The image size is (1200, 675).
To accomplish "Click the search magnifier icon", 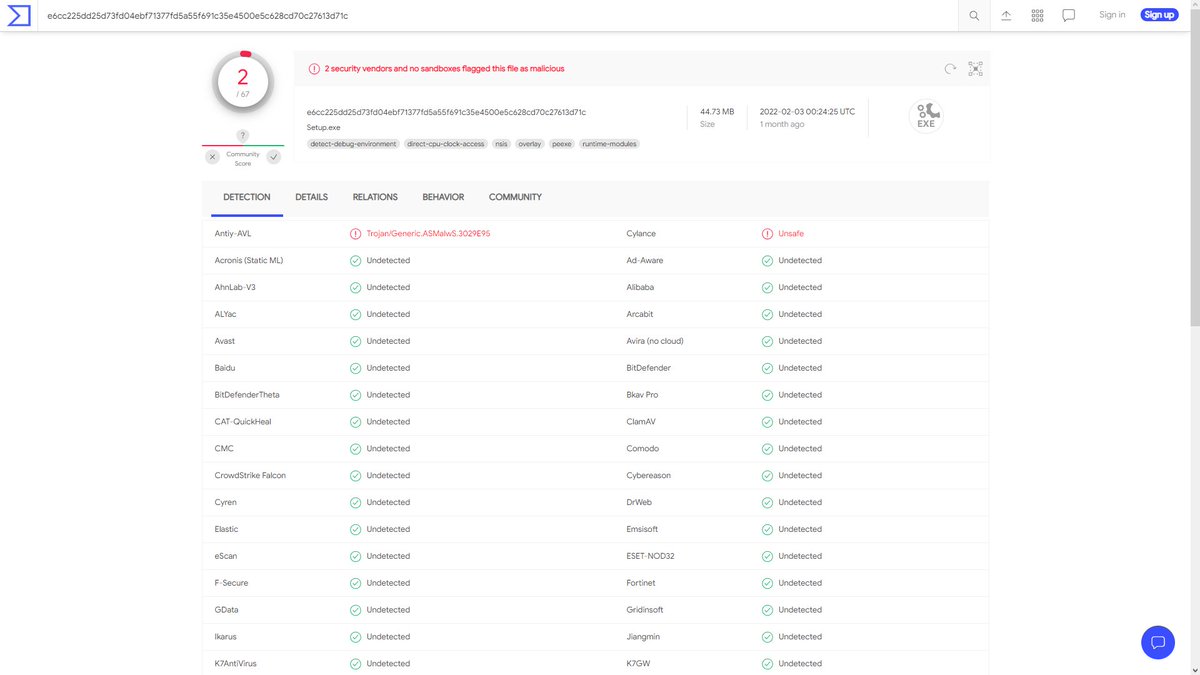I will point(974,15).
